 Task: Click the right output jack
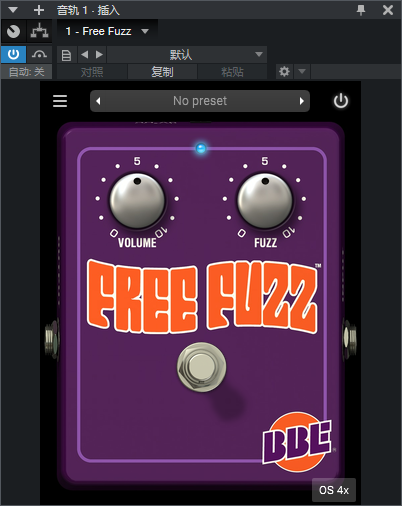[x=349, y=339]
